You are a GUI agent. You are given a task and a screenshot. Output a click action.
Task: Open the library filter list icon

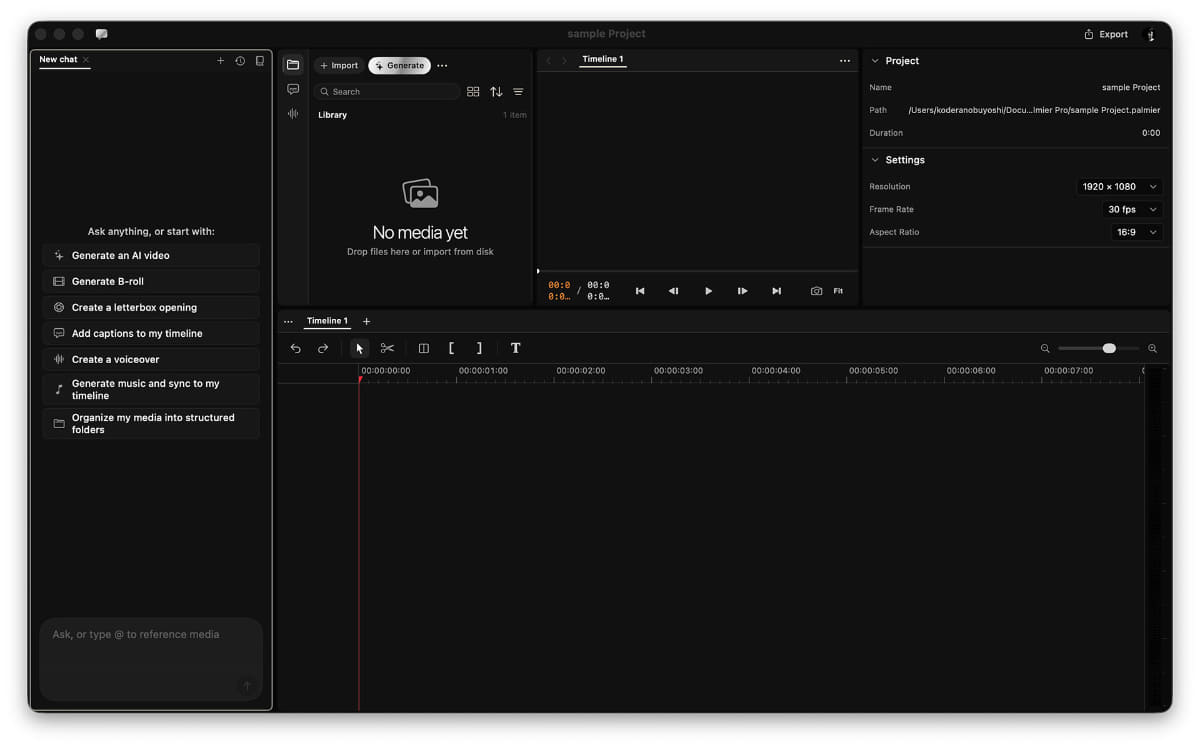coord(518,92)
